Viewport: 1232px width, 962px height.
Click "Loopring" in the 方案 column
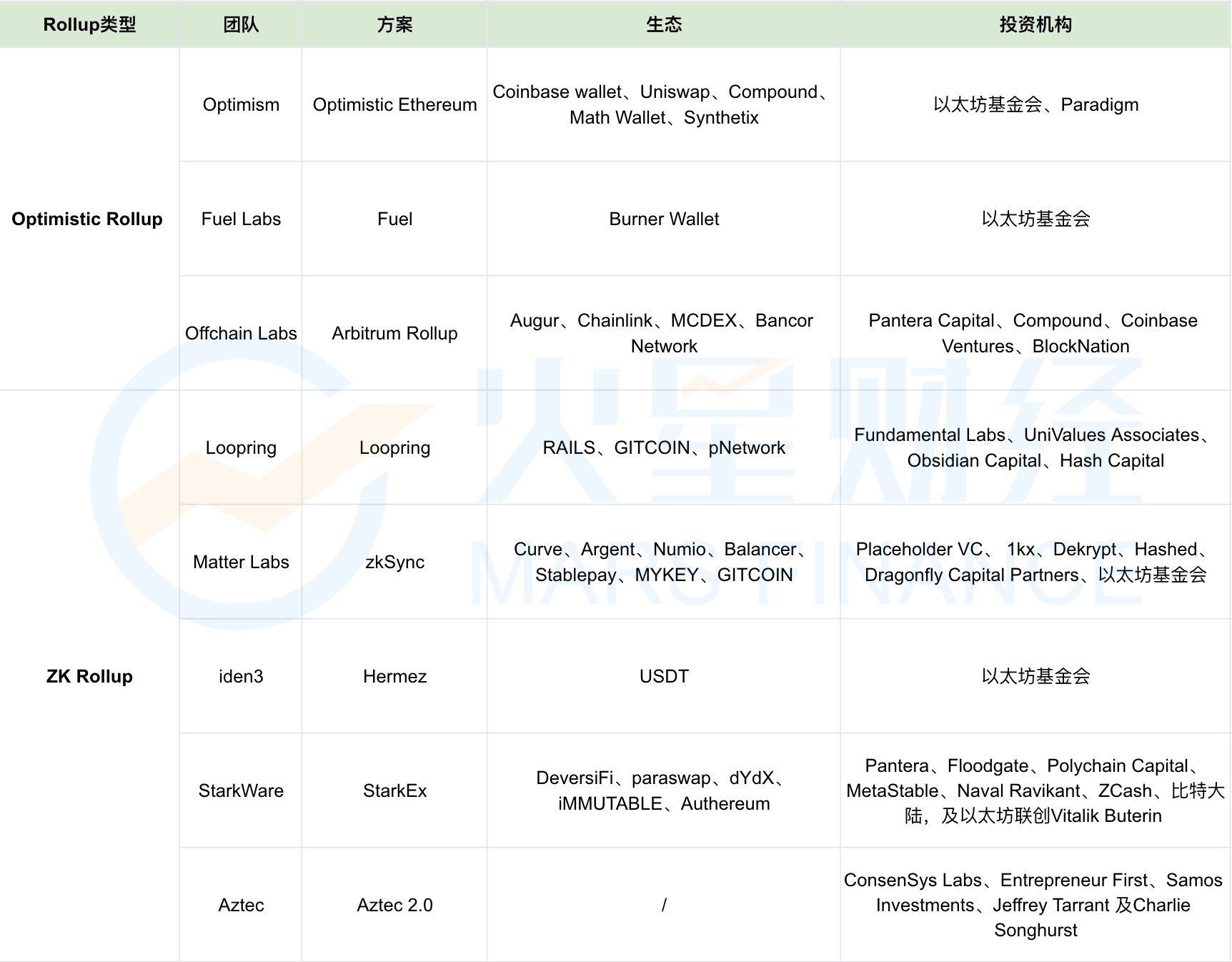click(x=394, y=447)
